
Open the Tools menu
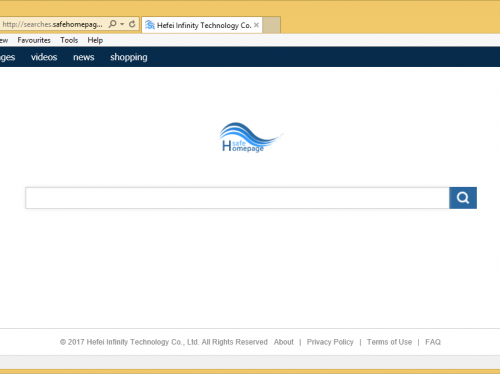tap(69, 40)
